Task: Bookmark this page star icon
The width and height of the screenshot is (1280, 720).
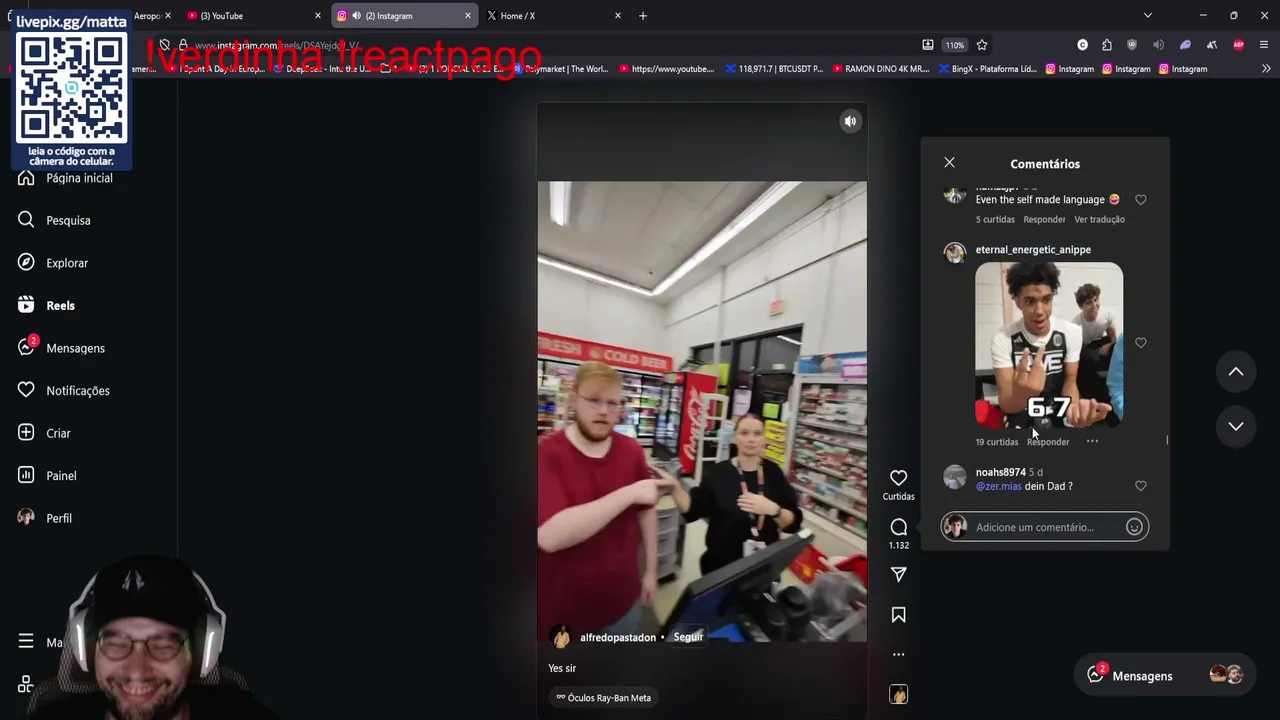Action: [982, 45]
